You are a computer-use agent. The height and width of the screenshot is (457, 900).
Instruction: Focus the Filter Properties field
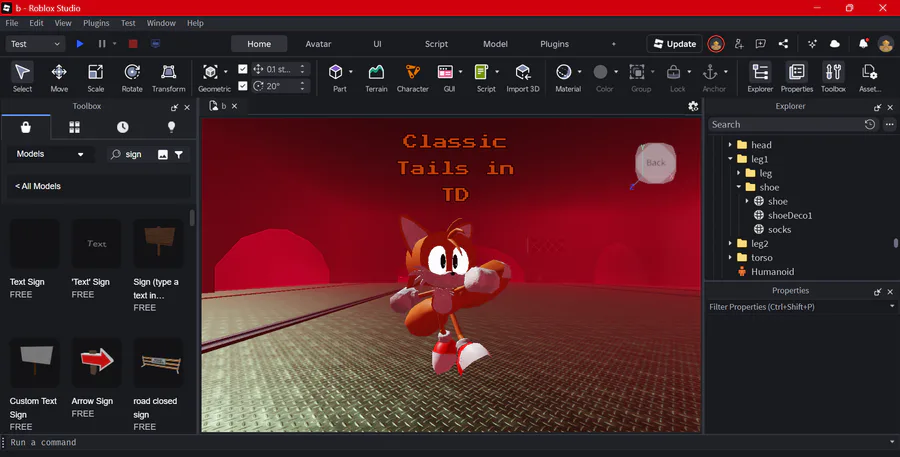click(x=801, y=307)
